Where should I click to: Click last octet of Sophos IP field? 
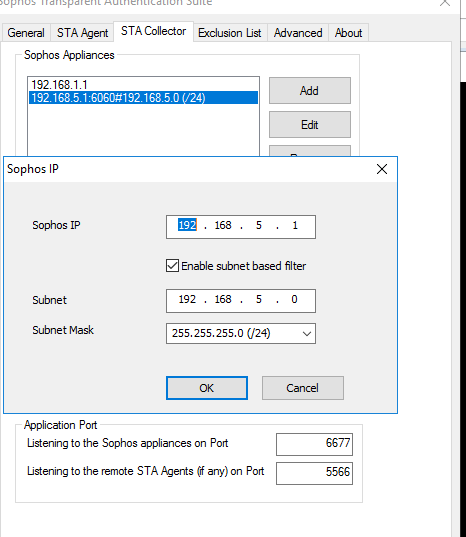click(295, 225)
